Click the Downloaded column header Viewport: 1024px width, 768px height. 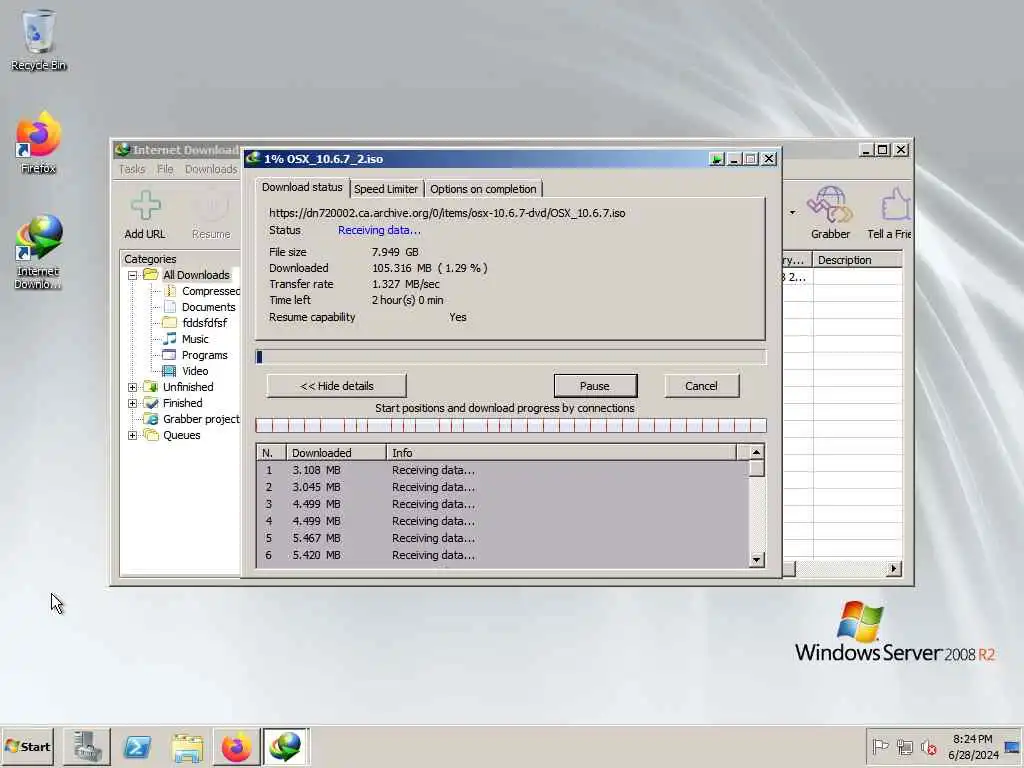[336, 453]
